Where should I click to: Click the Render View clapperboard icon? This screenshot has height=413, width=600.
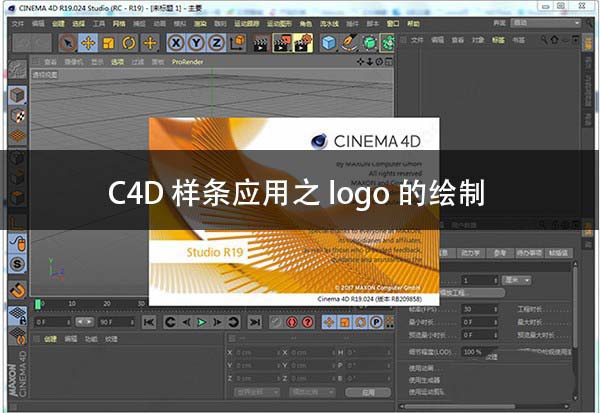pos(261,43)
